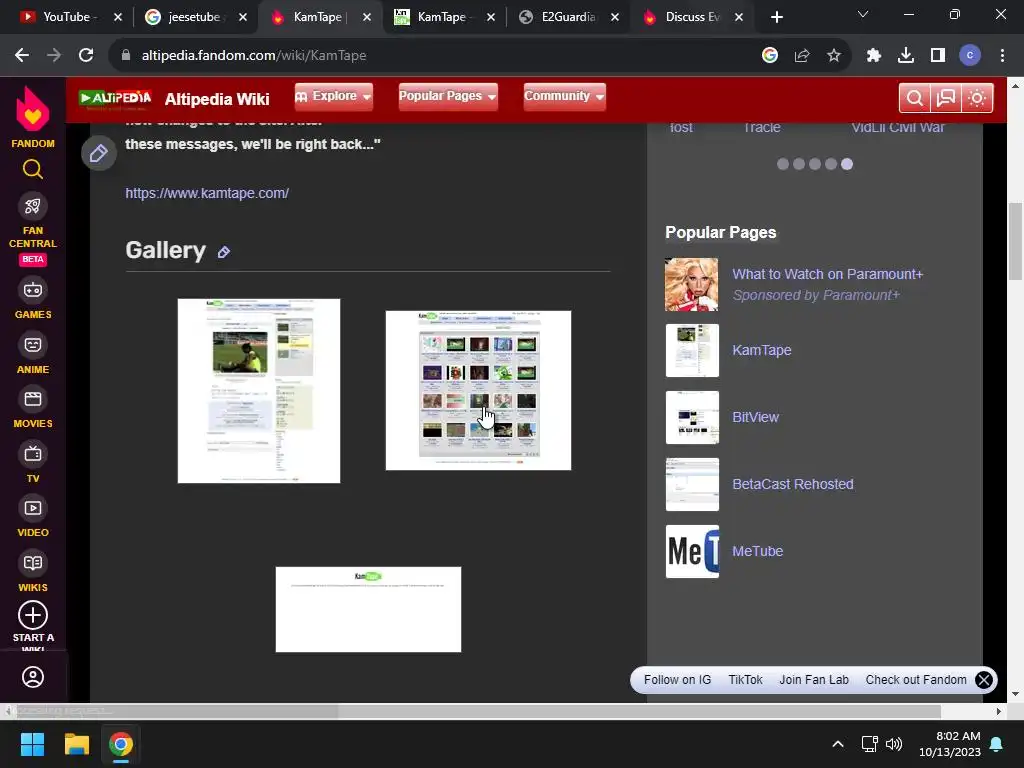The width and height of the screenshot is (1024, 768).
Task: Toggle light theme with sun icon
Action: click(x=977, y=98)
